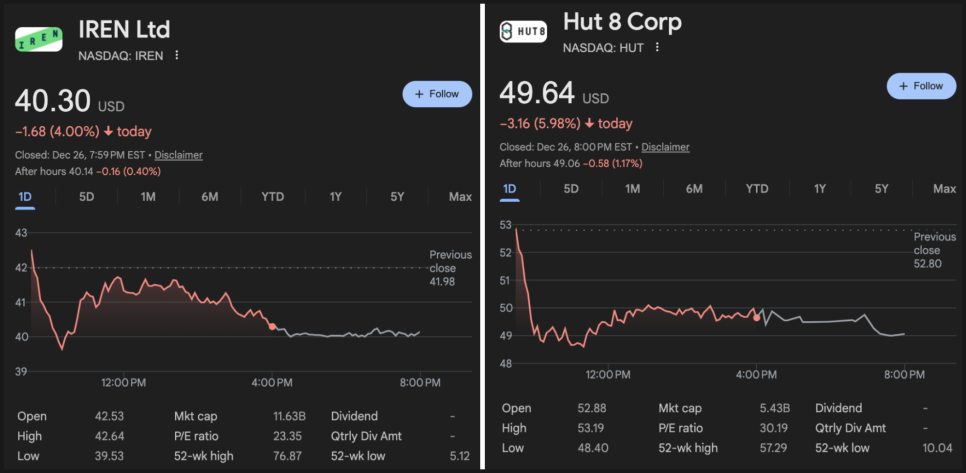Select the 1M tab on IREN chart
Viewport: 966px width, 473px height.
(148, 197)
